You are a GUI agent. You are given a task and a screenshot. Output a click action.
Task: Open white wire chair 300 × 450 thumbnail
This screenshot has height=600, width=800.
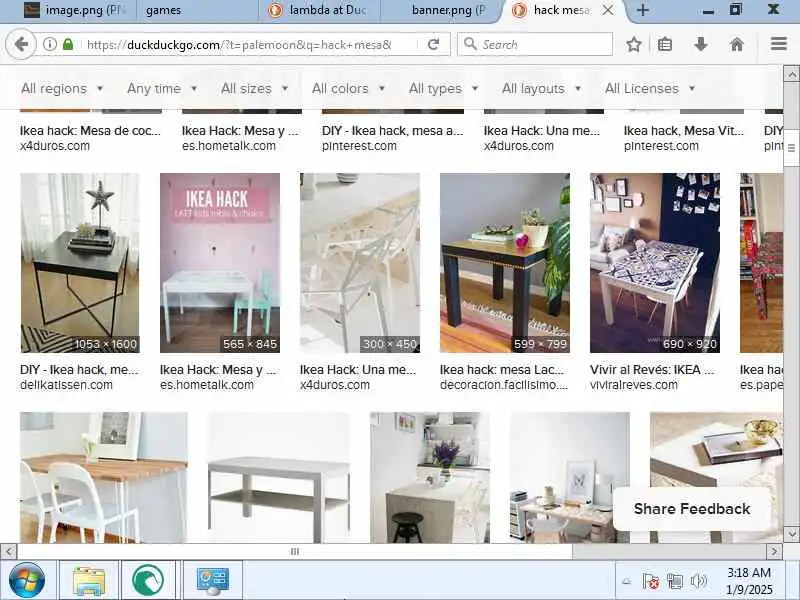360,263
